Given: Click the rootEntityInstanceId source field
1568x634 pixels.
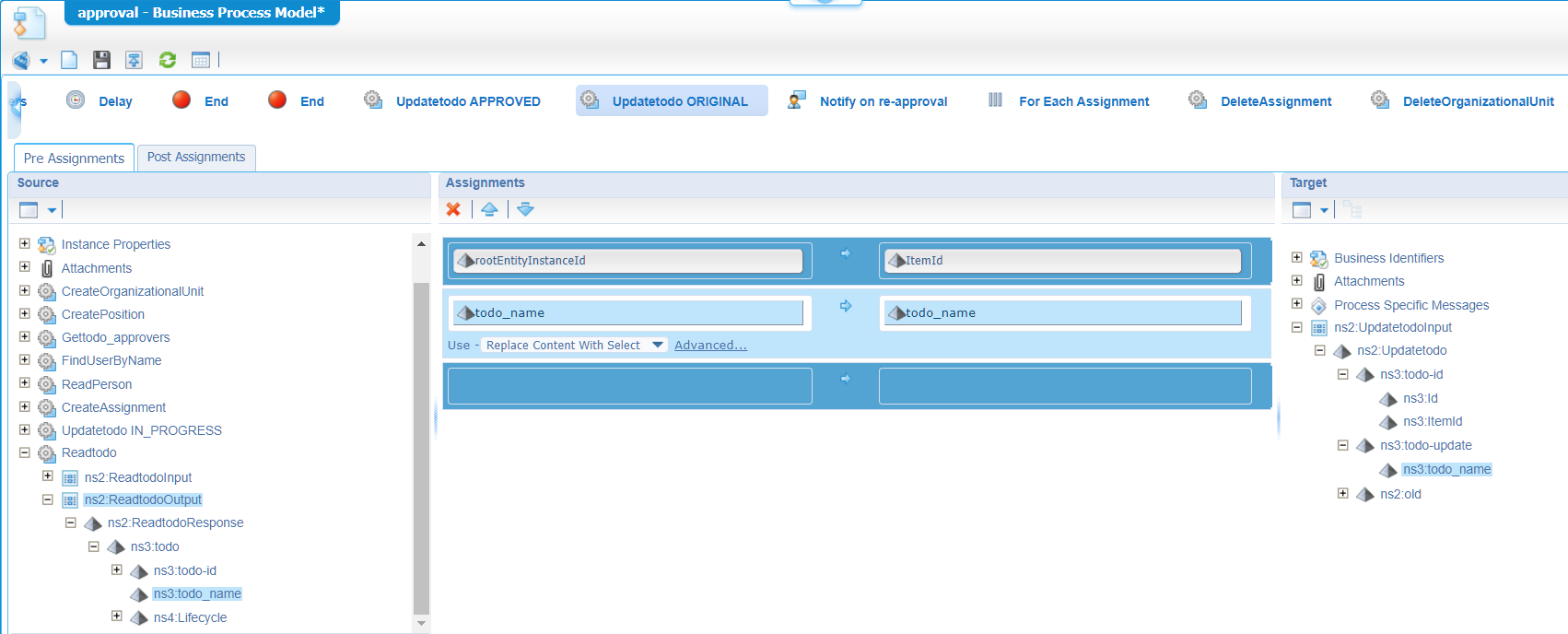Looking at the screenshot, I should [x=628, y=261].
